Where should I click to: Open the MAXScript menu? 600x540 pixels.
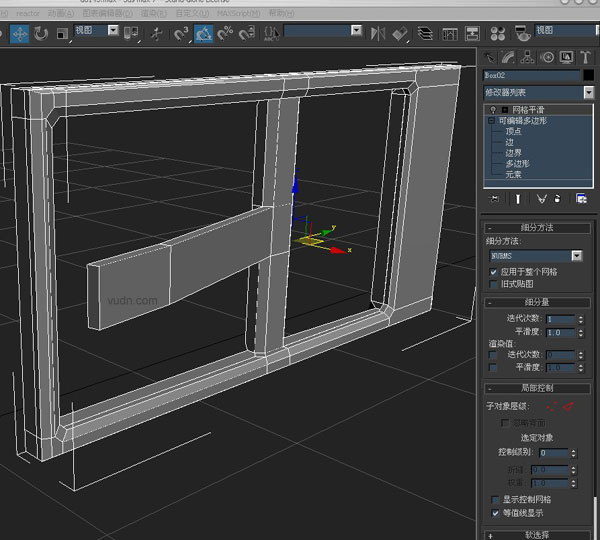click(x=238, y=13)
